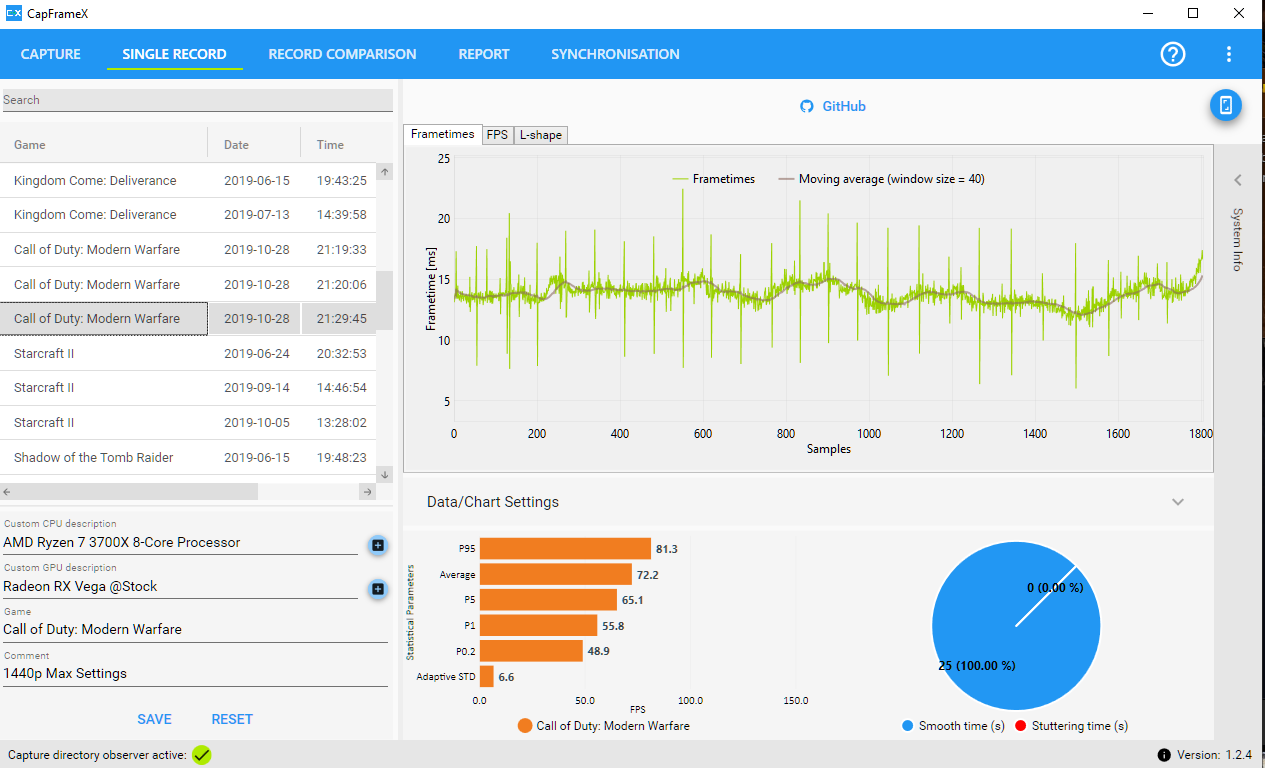Image resolution: width=1265 pixels, height=768 pixels.
Task: Open the SYNCHRONISATION tab
Action: point(615,54)
